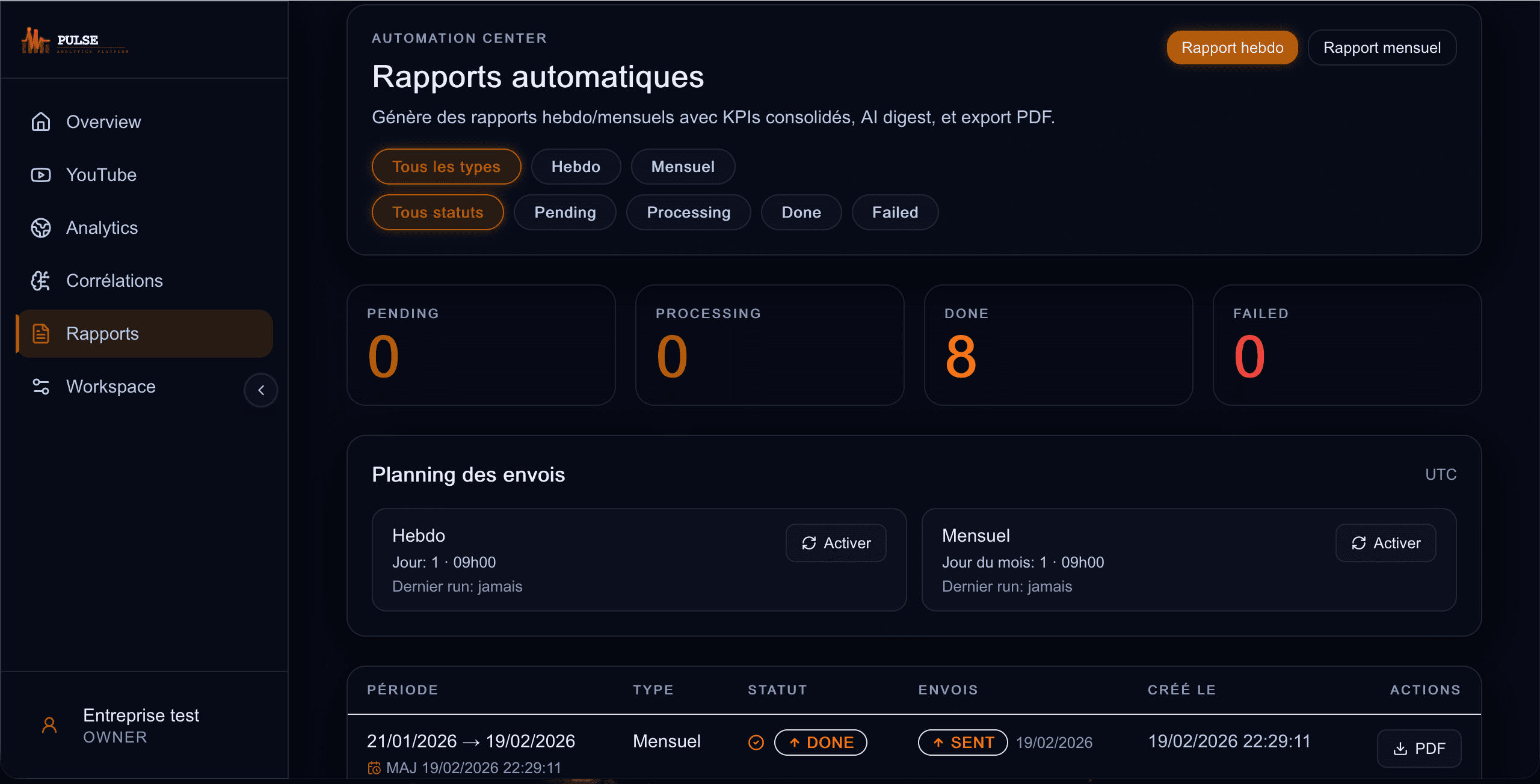Generate a Rapport mensuel
1540x784 pixels.
pos(1382,47)
